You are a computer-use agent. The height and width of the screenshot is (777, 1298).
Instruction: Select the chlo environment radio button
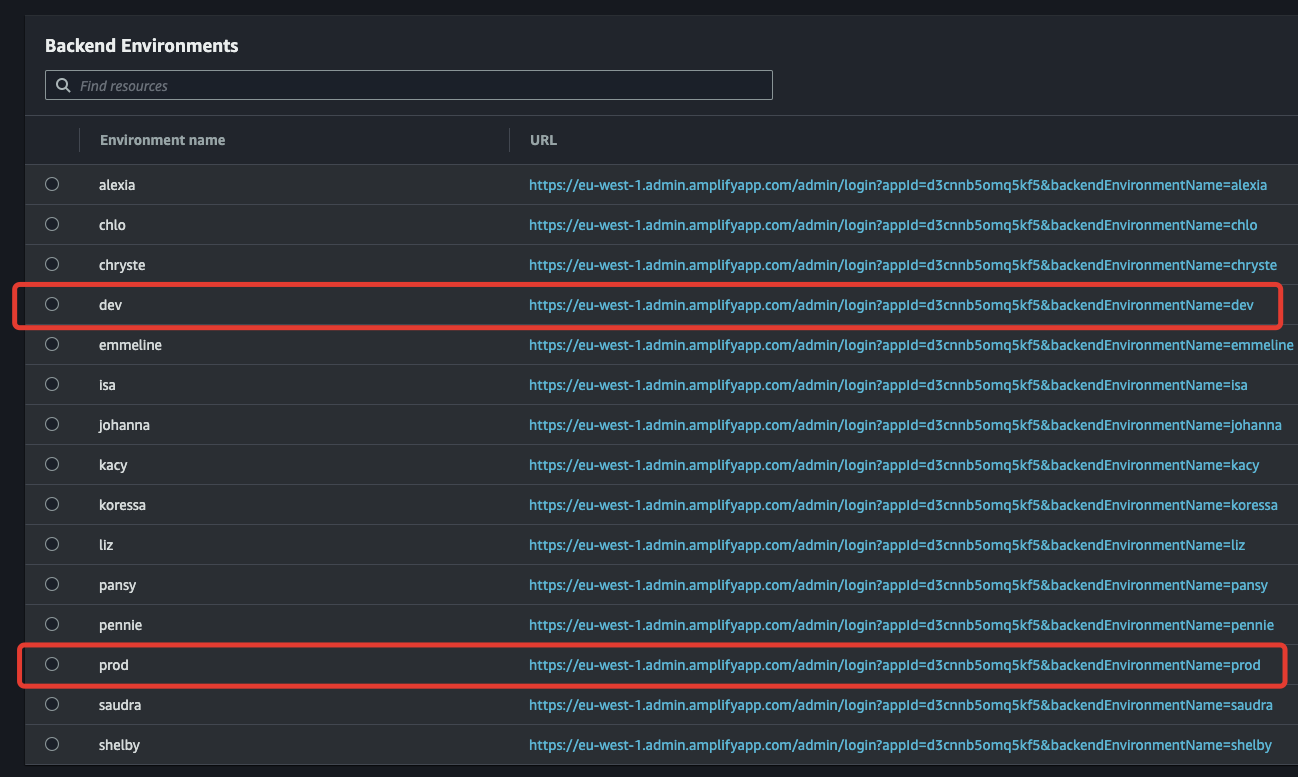52,224
